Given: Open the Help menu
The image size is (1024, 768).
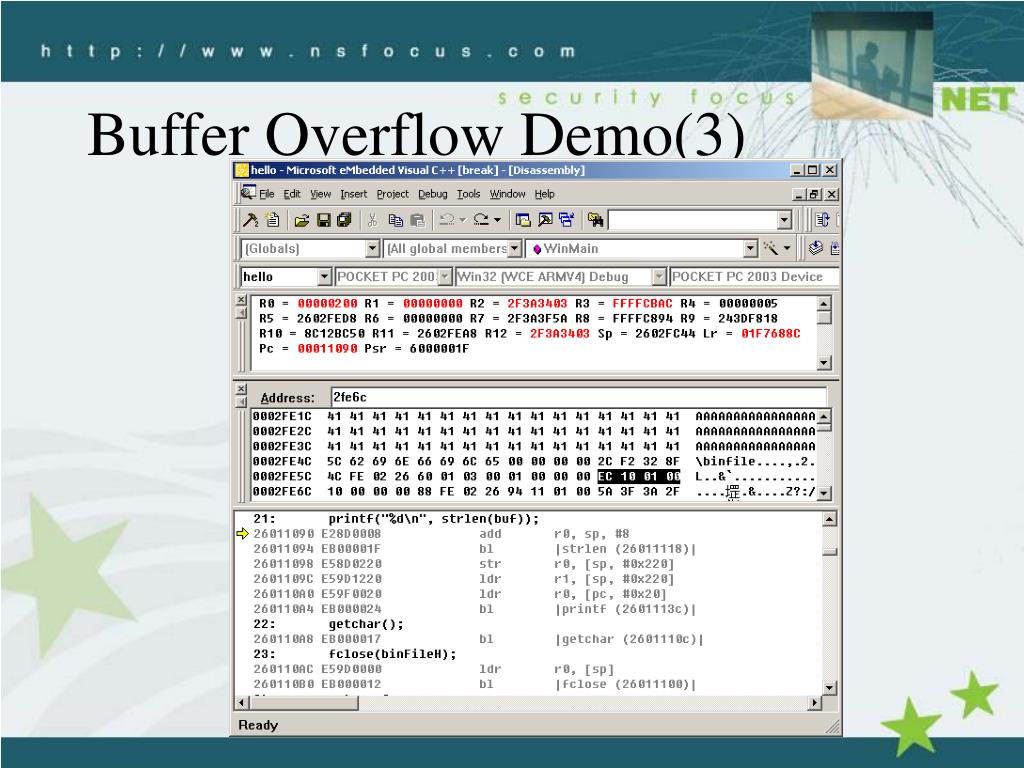Looking at the screenshot, I should tap(545, 194).
